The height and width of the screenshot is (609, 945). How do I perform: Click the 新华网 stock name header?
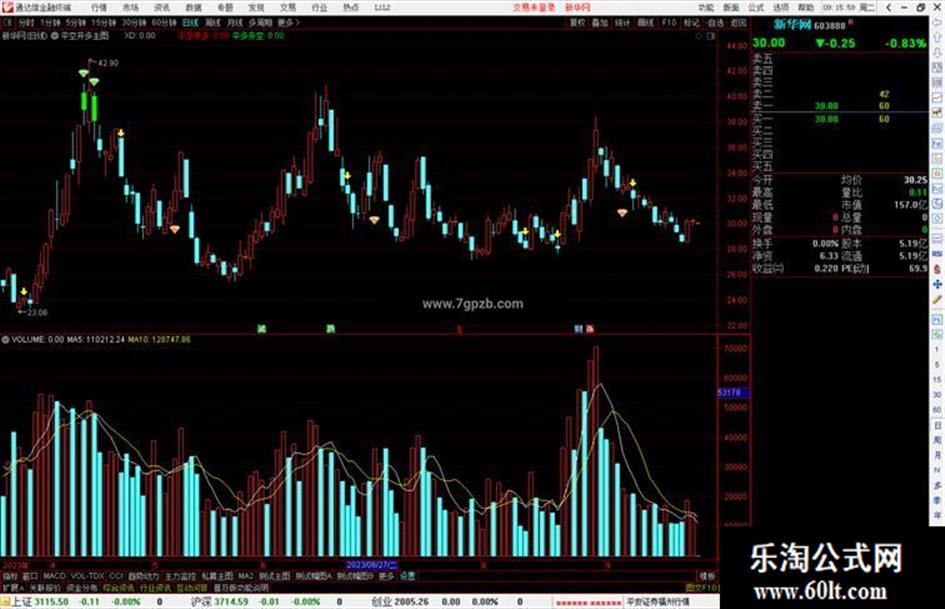pos(792,25)
